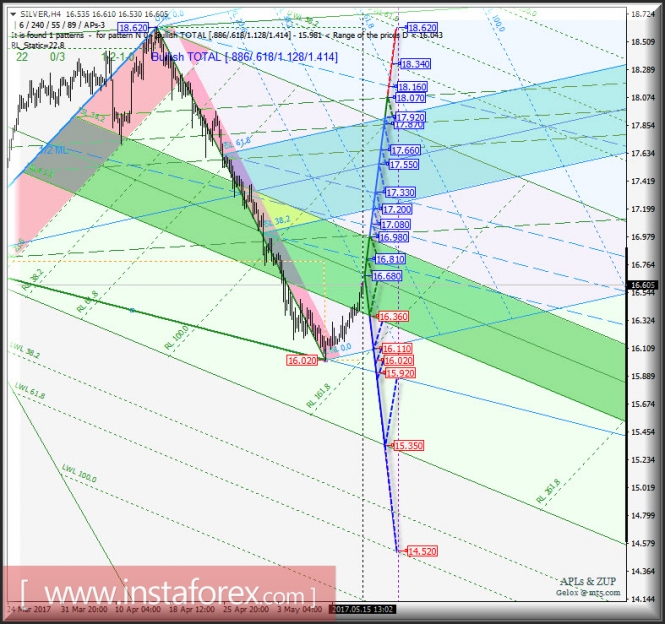
Task: Click the 18.724 price on the scale
Action: point(642,15)
